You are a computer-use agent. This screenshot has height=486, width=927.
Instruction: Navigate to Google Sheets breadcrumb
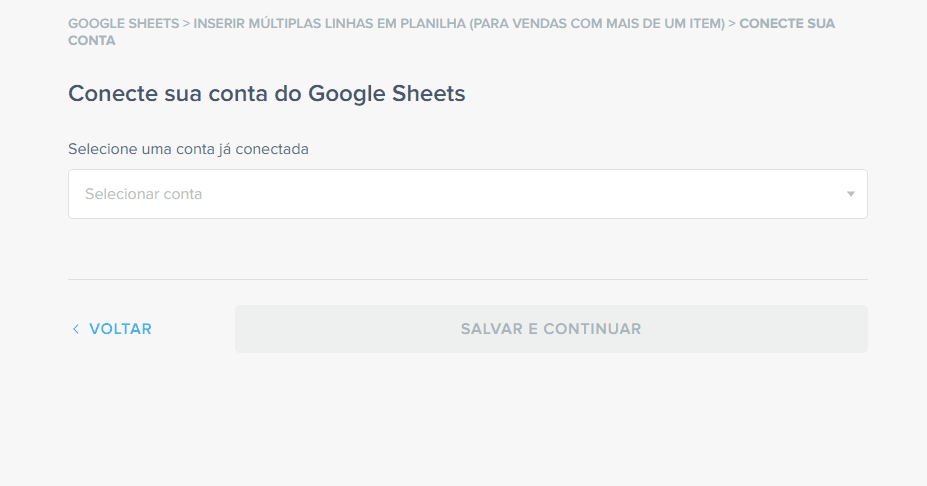(122, 23)
